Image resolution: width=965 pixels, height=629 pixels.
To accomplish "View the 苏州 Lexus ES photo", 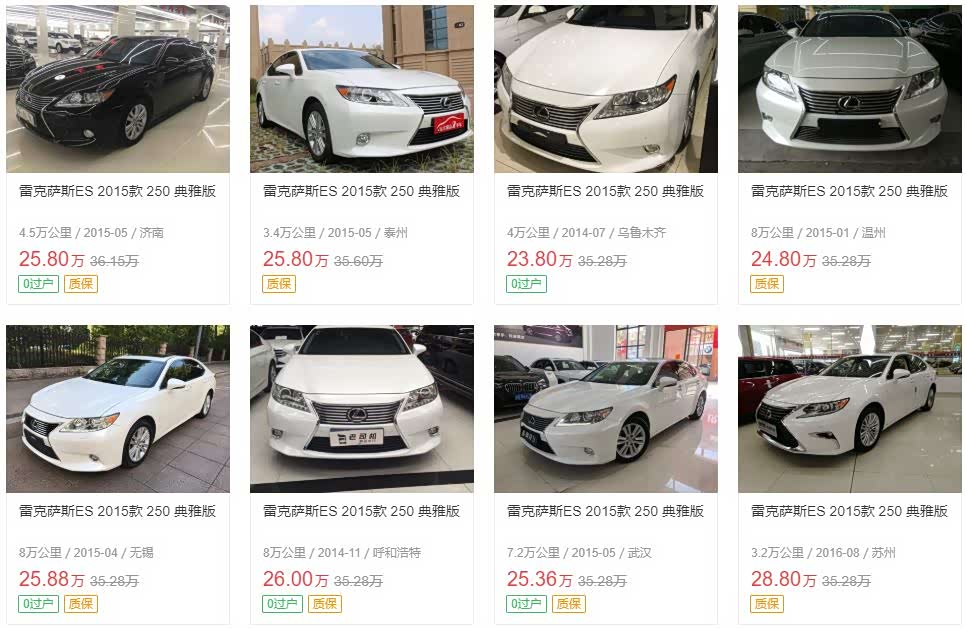I will (849, 409).
